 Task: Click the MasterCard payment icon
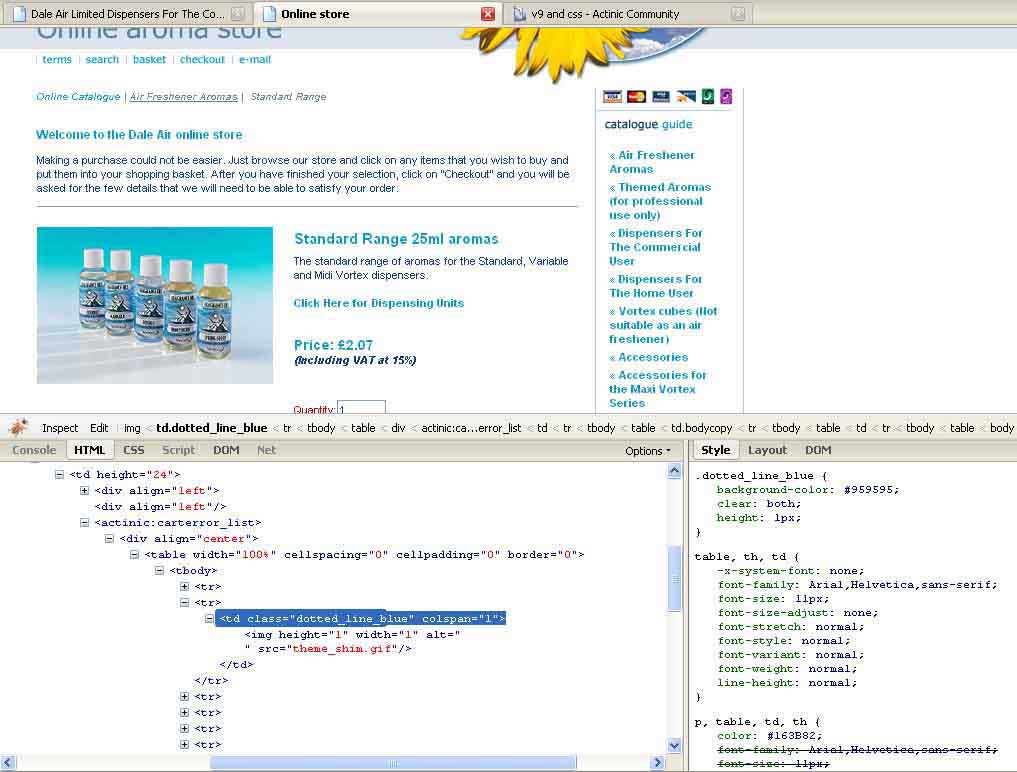click(636, 97)
